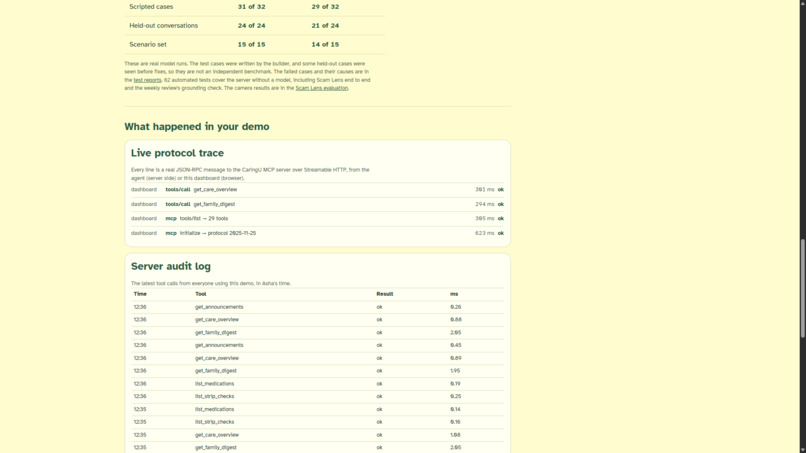
Task: Click the 'initialize → protocol 2025-11-25' trace entry
Action: pos(217,233)
